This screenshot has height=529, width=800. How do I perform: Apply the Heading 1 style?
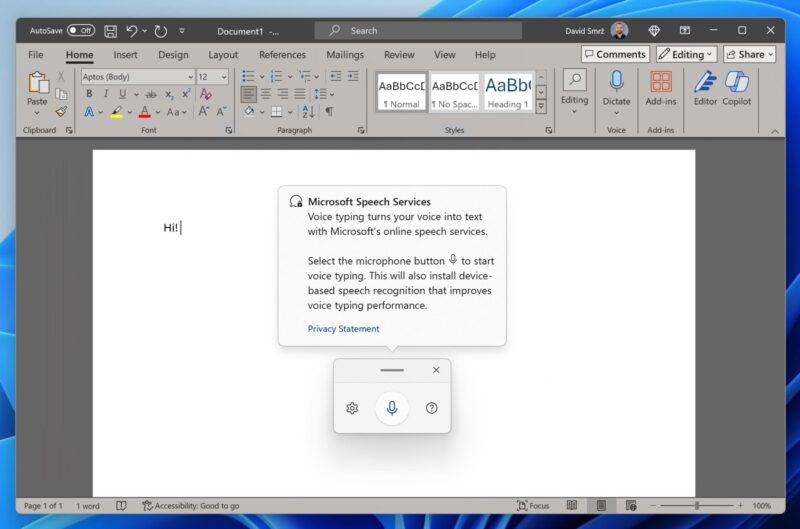tap(508, 92)
